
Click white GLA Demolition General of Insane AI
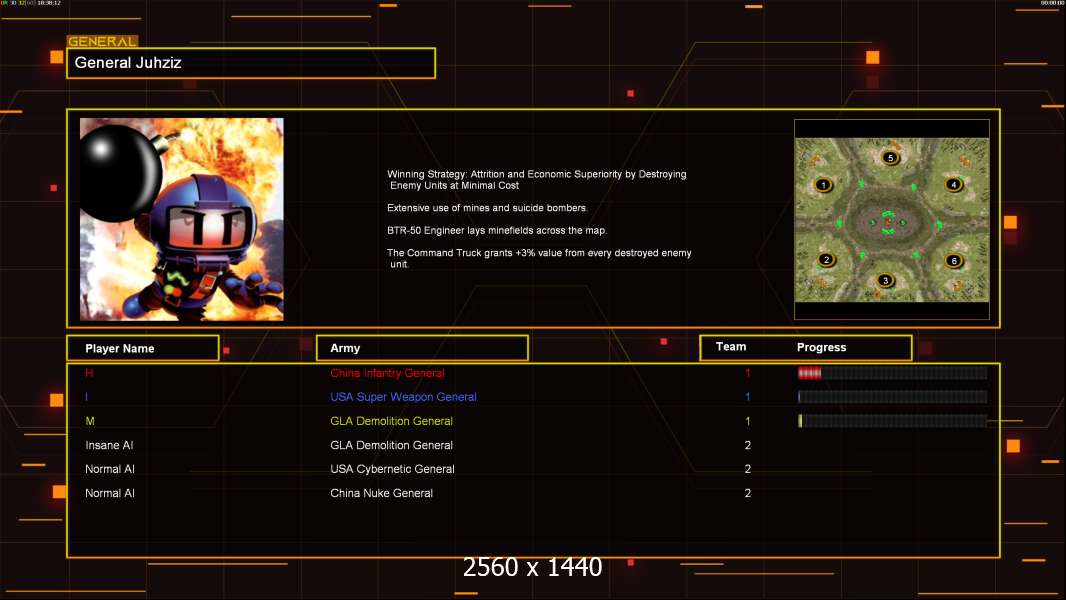pos(391,445)
